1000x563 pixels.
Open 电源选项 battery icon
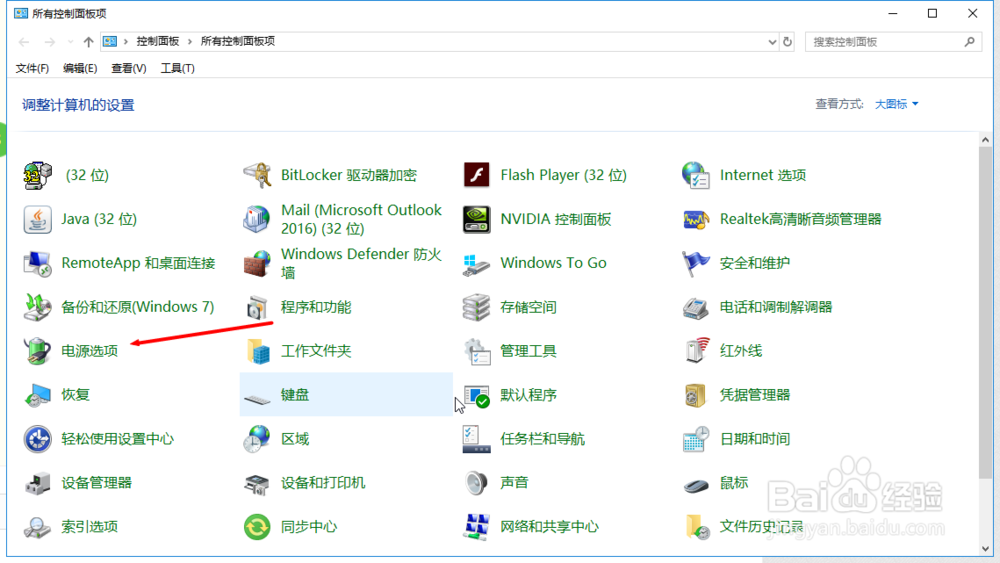click(37, 351)
